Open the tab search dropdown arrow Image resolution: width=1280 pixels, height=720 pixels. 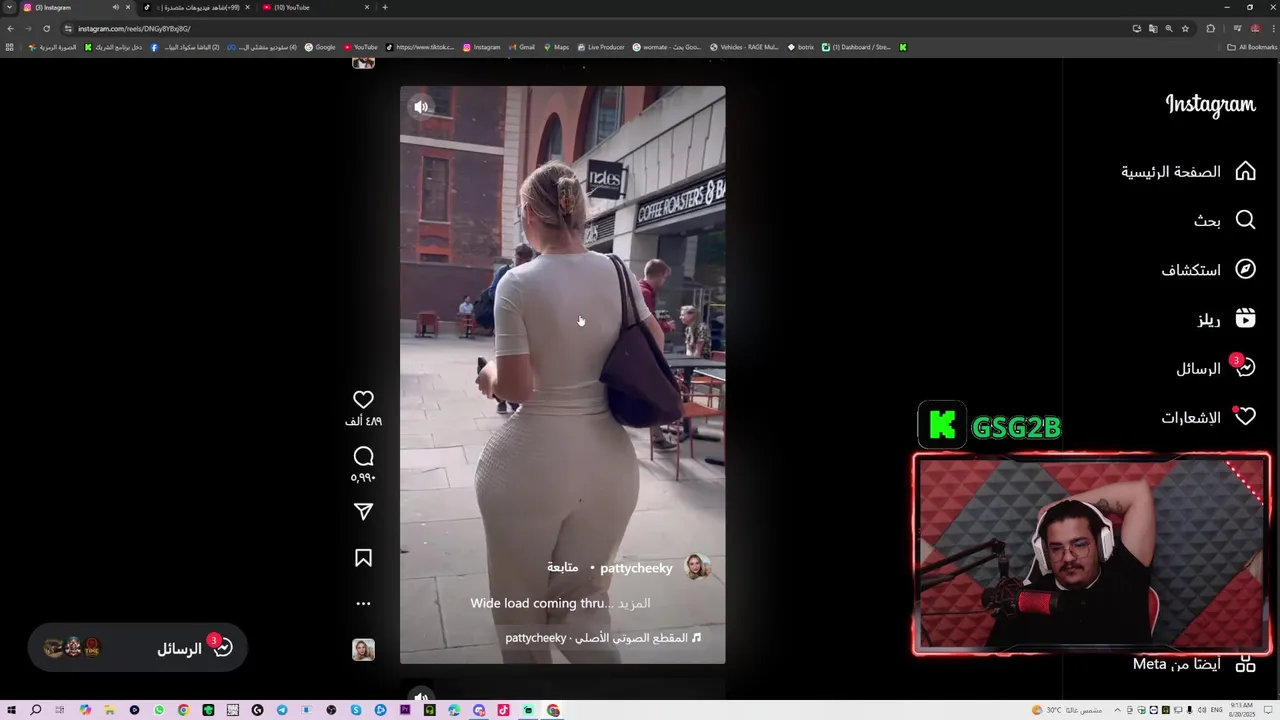pos(9,7)
